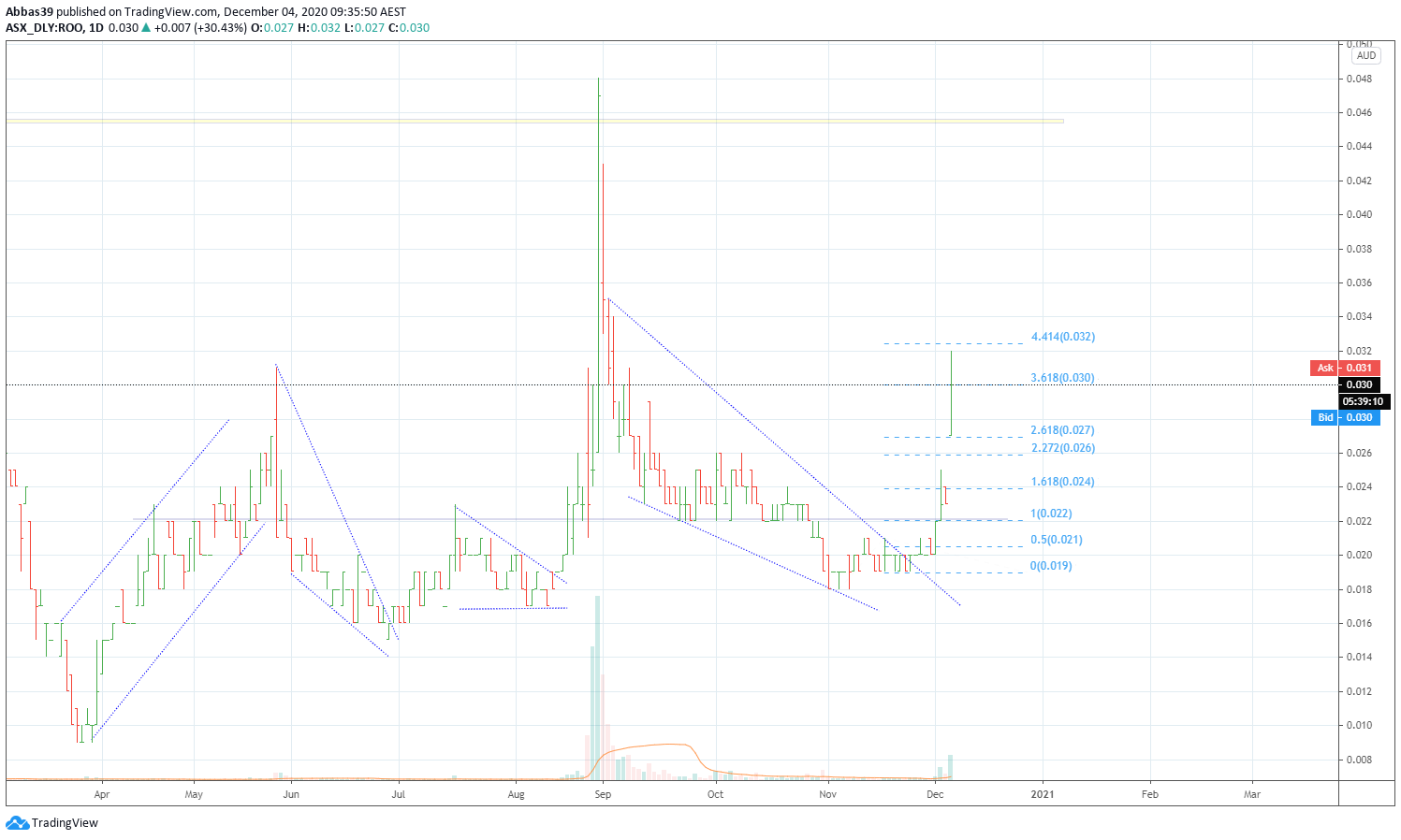This screenshot has width=1401, height=840.
Task: Click the Jul label on time axis
Action: [399, 794]
